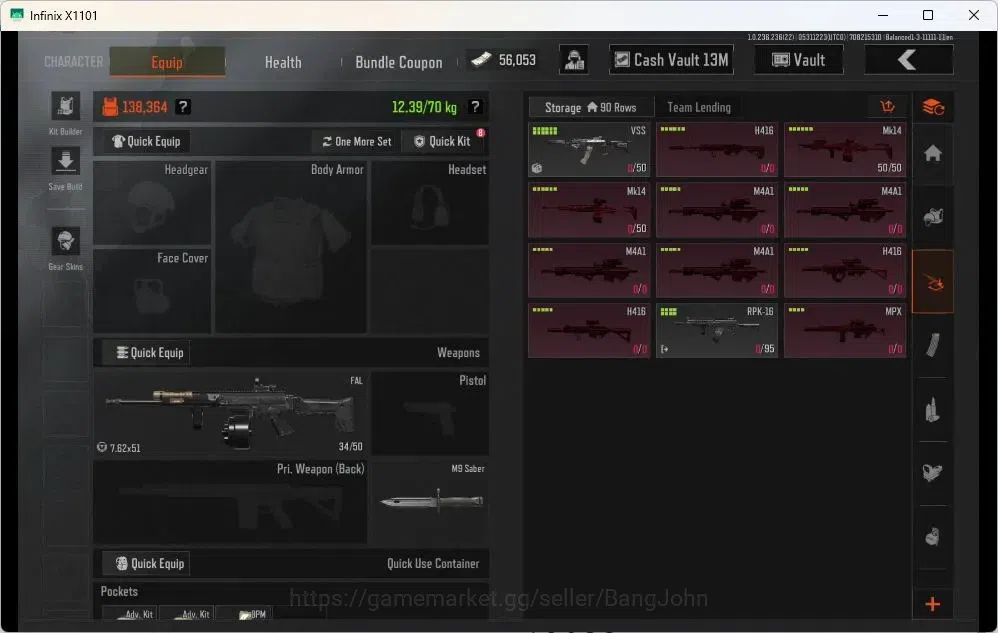This screenshot has width=998, height=633.
Task: Click the ammo type icon beside 7.62x51
Action: point(102,447)
